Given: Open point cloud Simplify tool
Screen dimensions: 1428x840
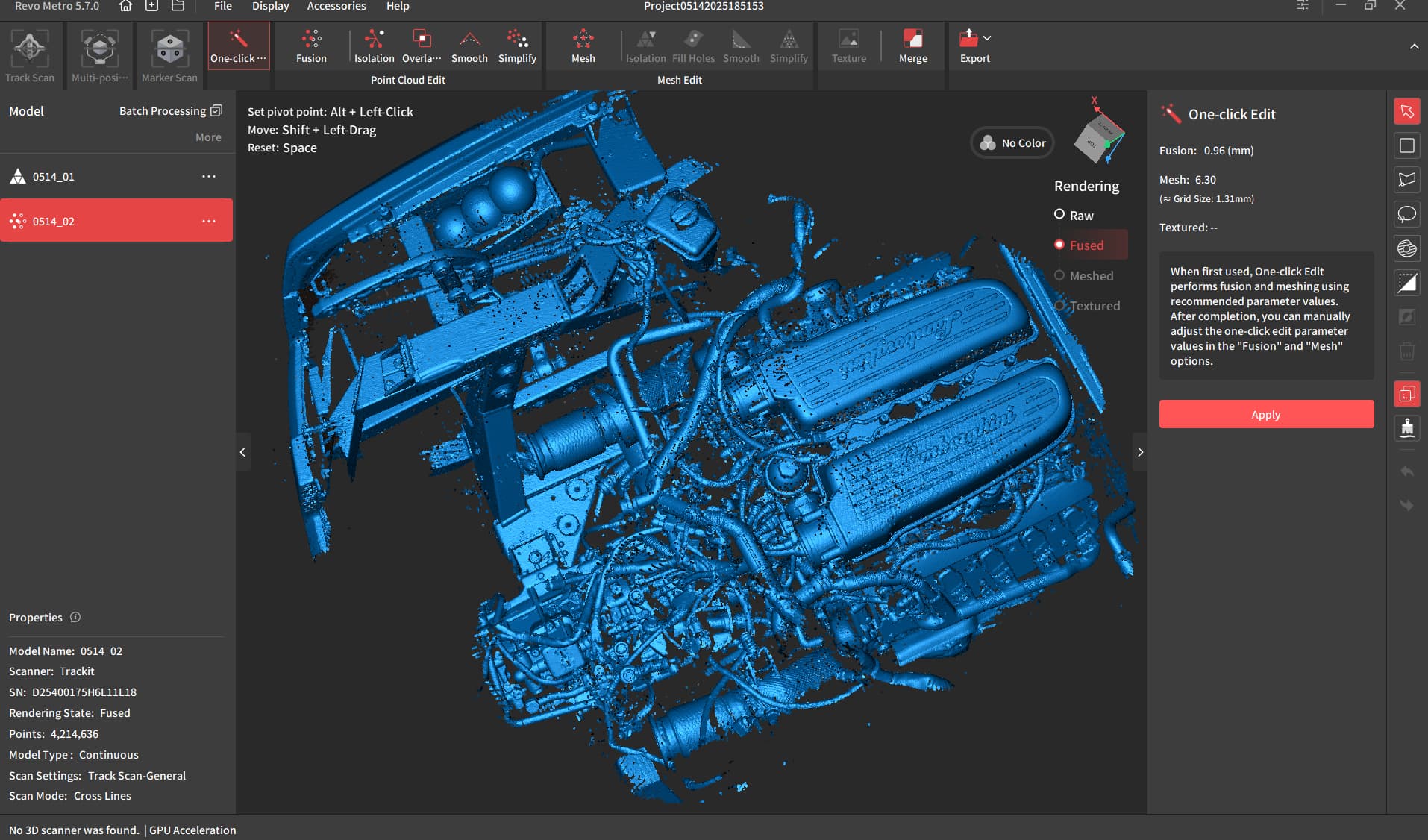Looking at the screenshot, I should (517, 46).
